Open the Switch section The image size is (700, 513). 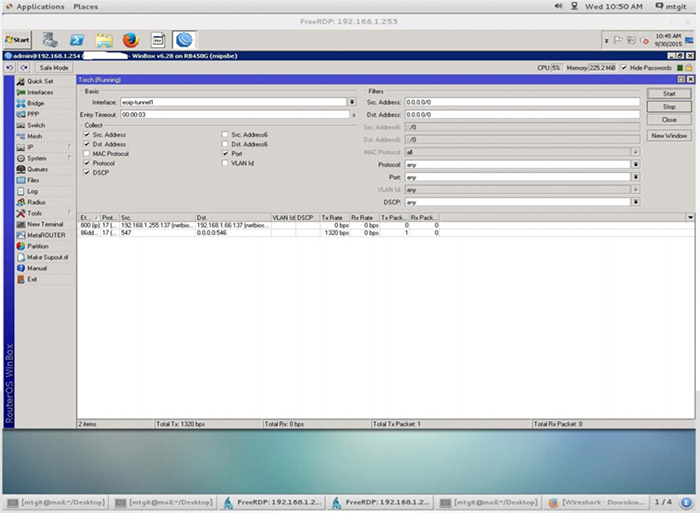click(36, 125)
